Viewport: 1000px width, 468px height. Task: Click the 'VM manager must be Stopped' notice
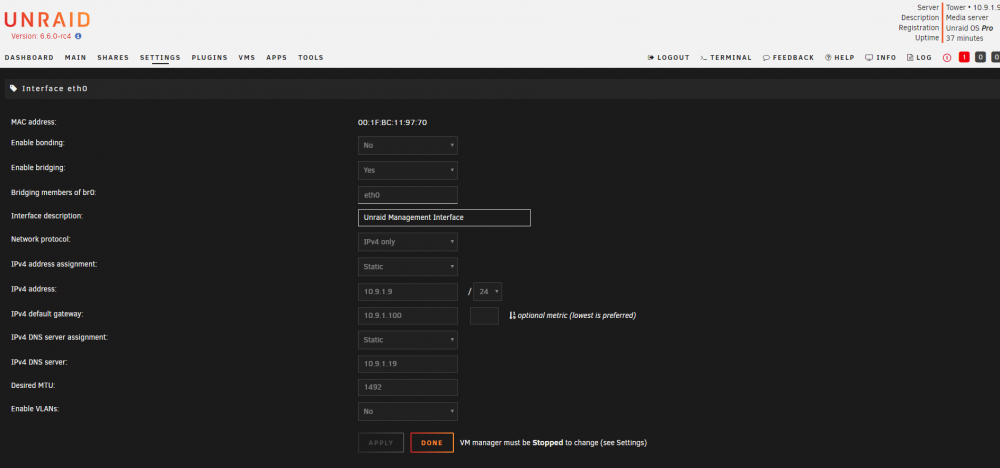tap(554, 442)
